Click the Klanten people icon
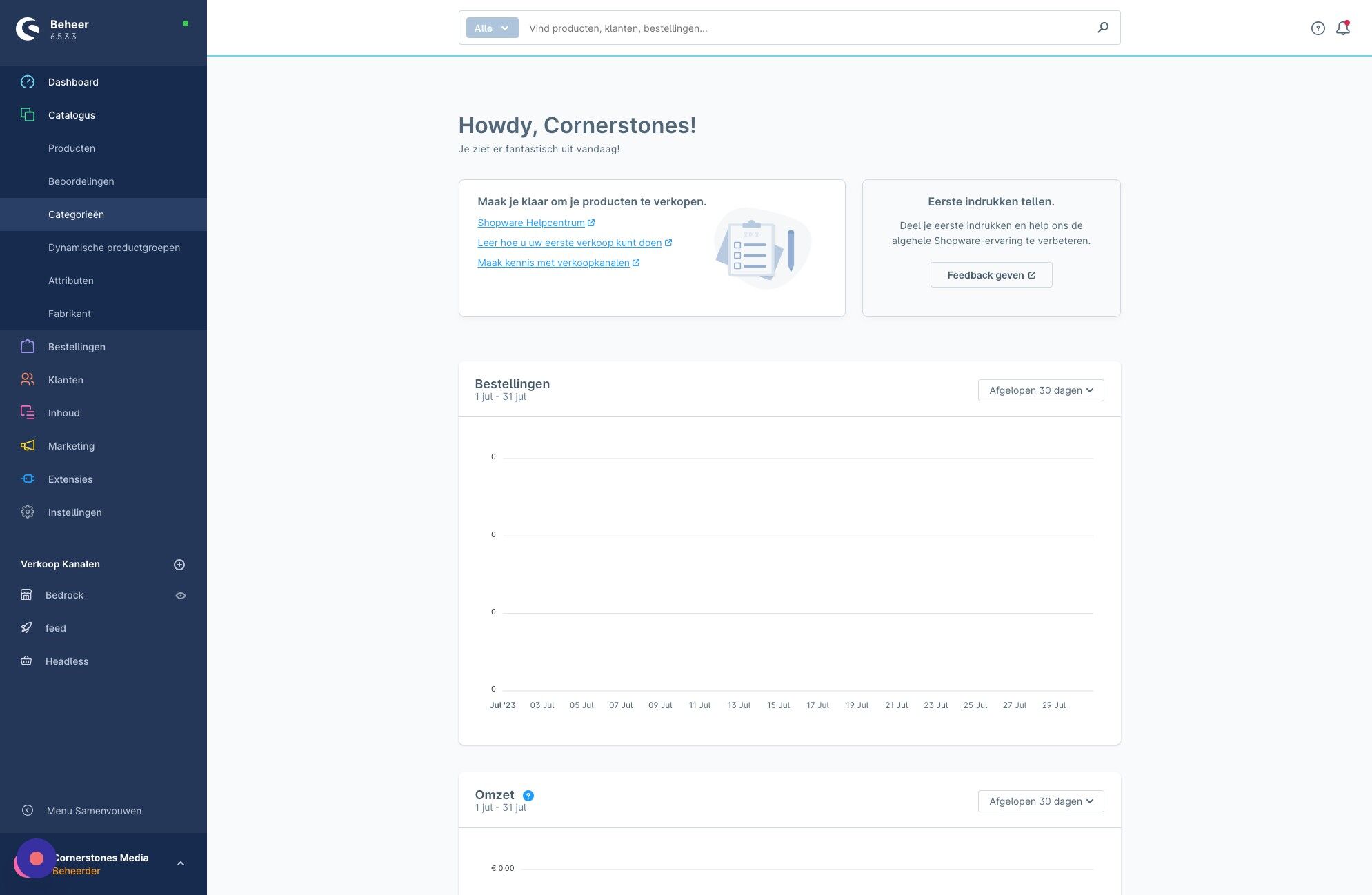This screenshot has width=1372, height=895. (x=28, y=380)
